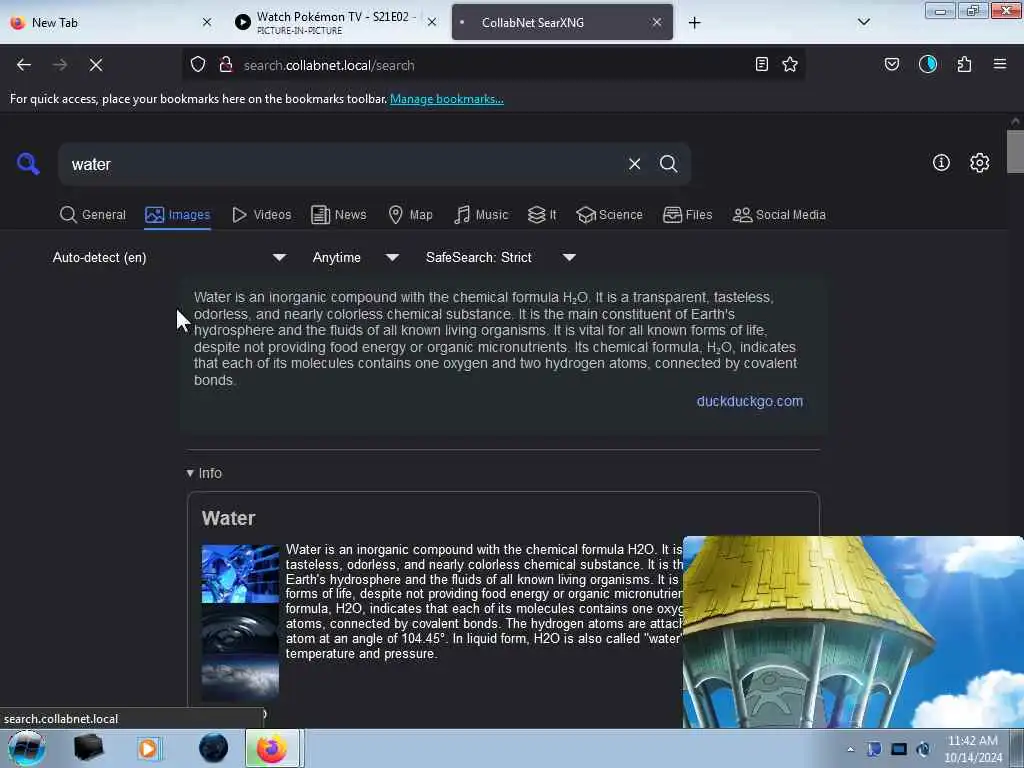Open the Windows Start button
Viewport: 1024px width, 768px height.
pyautogui.click(x=26, y=748)
